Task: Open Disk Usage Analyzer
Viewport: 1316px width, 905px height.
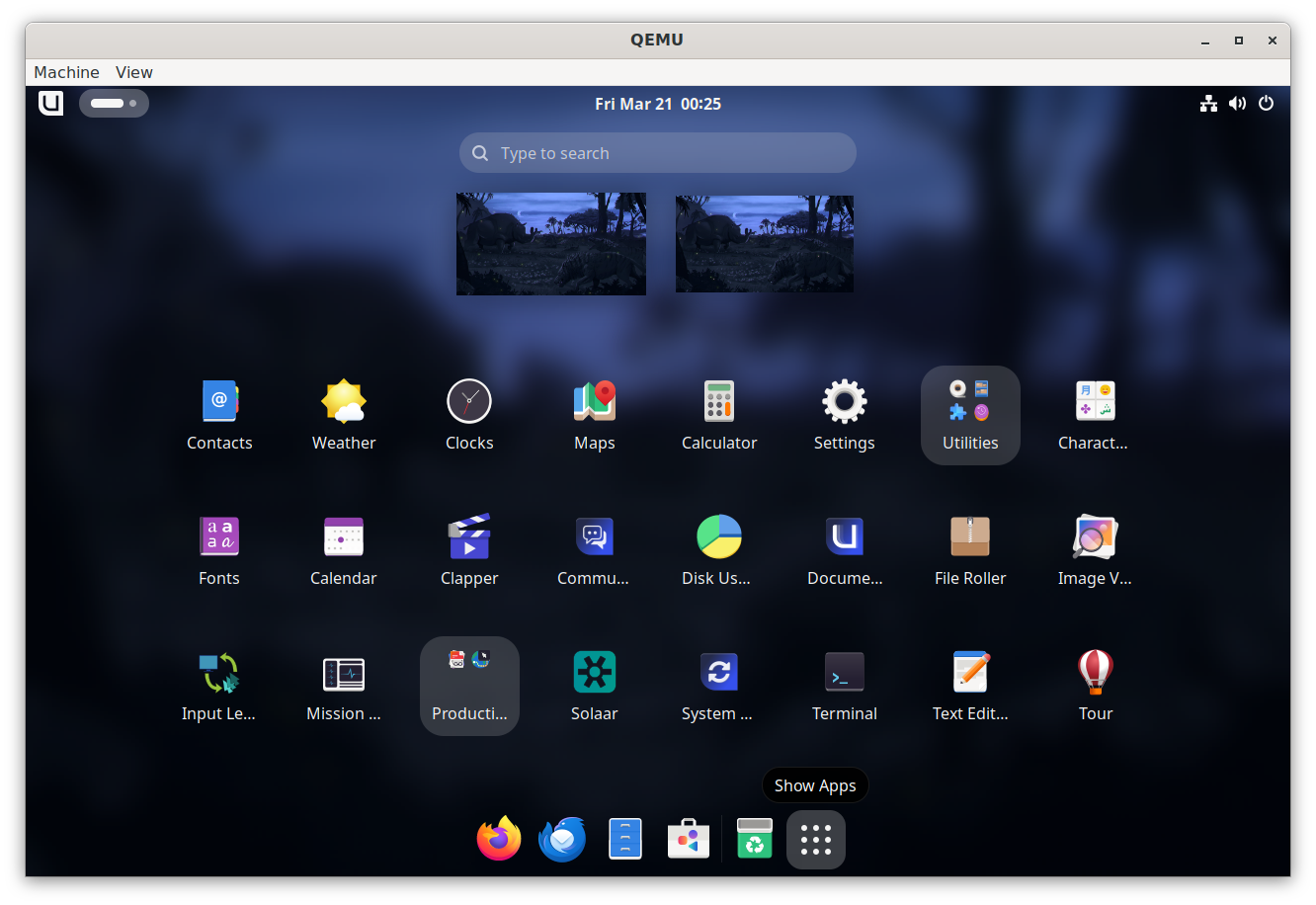Action: click(x=719, y=550)
